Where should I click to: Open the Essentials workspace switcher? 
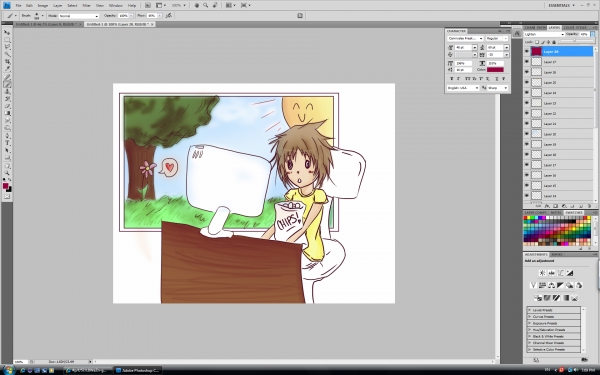pos(561,5)
